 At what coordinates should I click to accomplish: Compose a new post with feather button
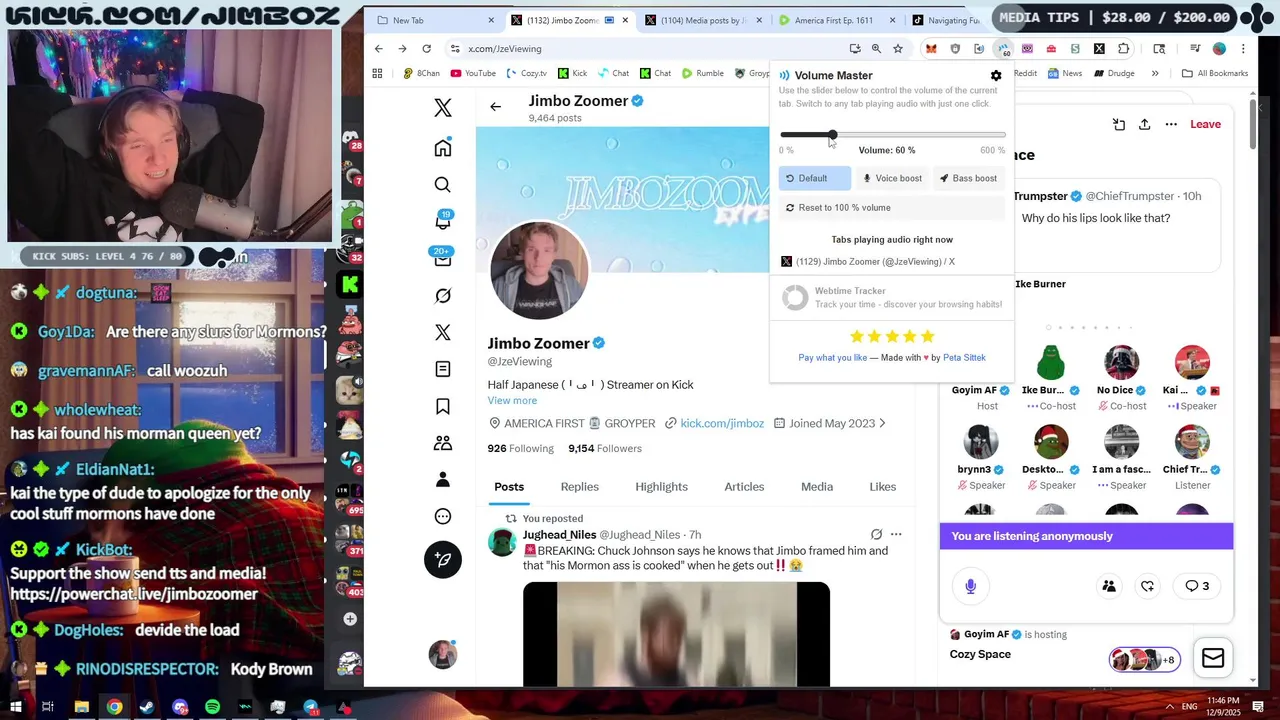(443, 559)
